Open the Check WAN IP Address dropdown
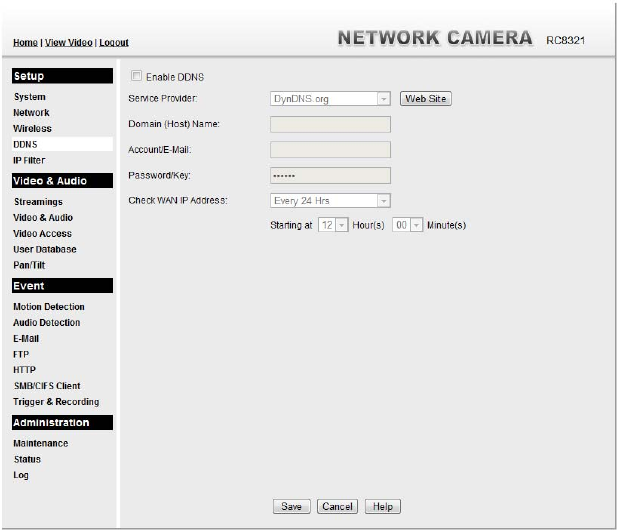 [330, 201]
